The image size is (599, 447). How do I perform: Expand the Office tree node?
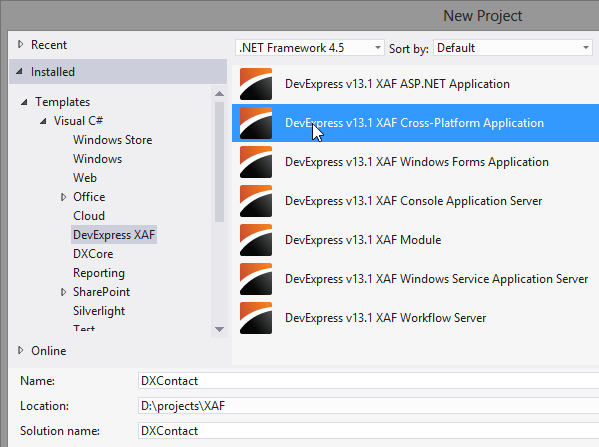coord(63,197)
